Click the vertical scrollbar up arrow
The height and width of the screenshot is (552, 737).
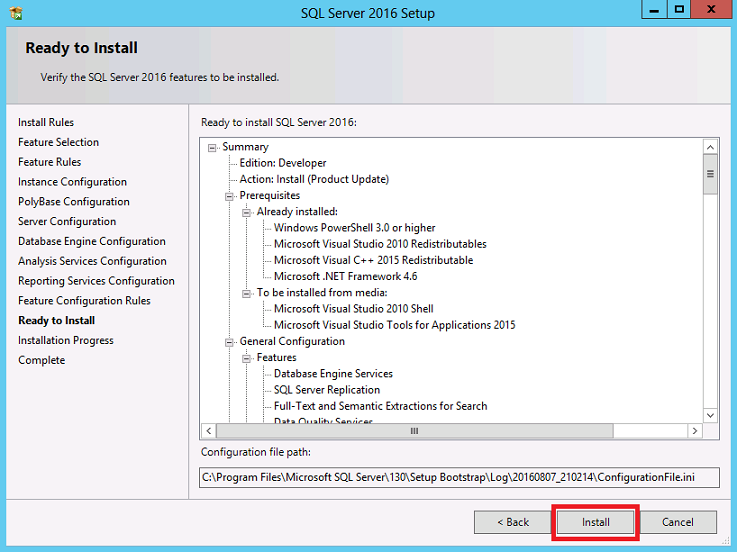point(710,147)
